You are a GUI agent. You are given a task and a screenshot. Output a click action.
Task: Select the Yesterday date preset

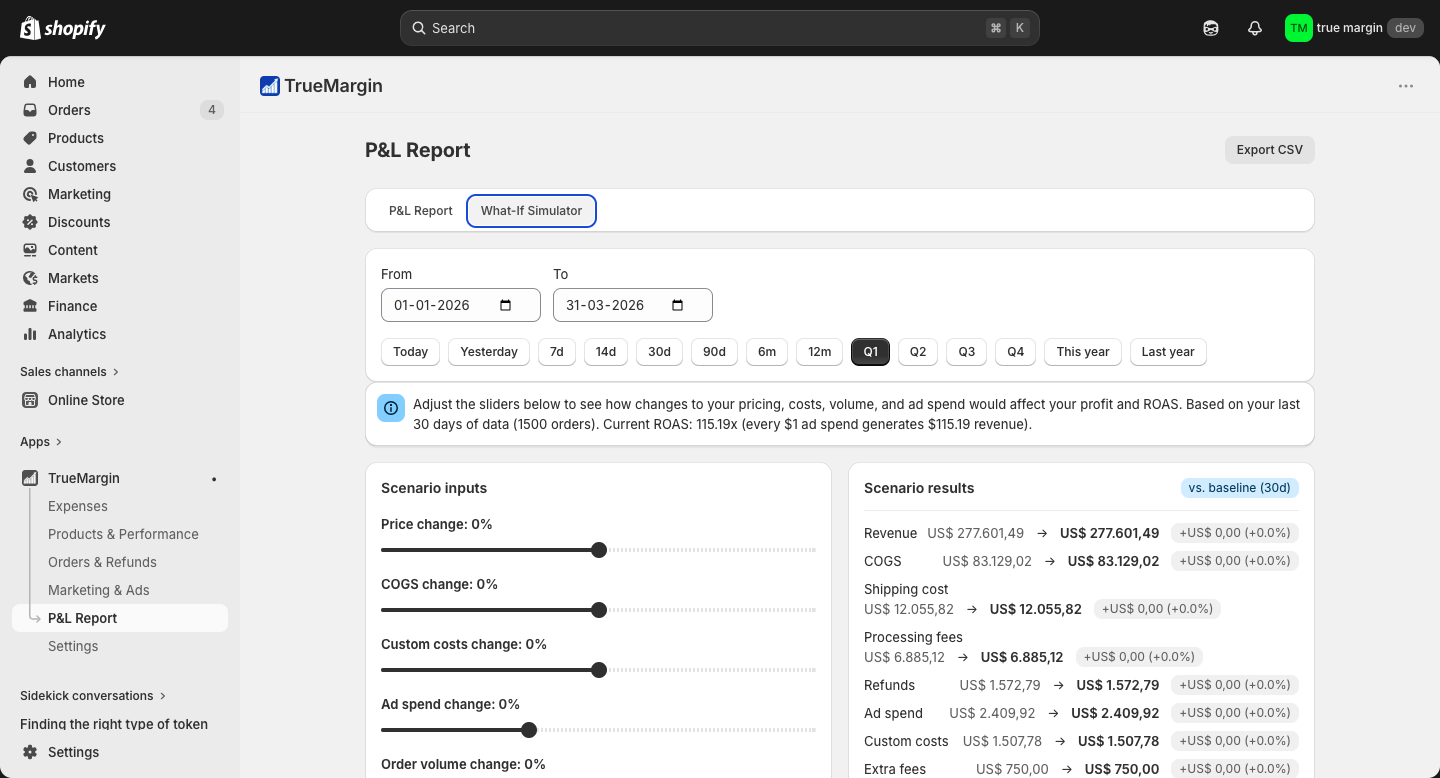pos(489,352)
